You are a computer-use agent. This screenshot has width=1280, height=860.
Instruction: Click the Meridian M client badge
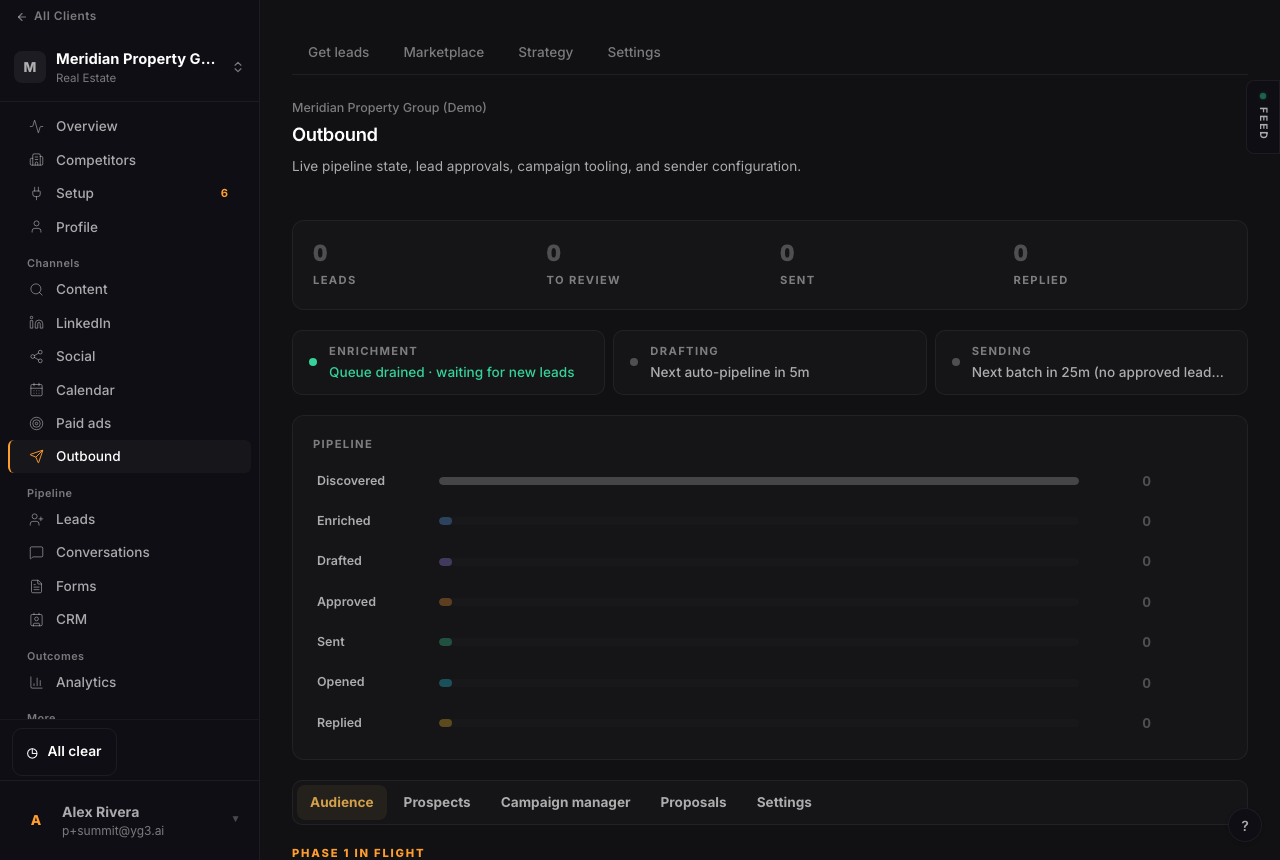click(x=30, y=67)
